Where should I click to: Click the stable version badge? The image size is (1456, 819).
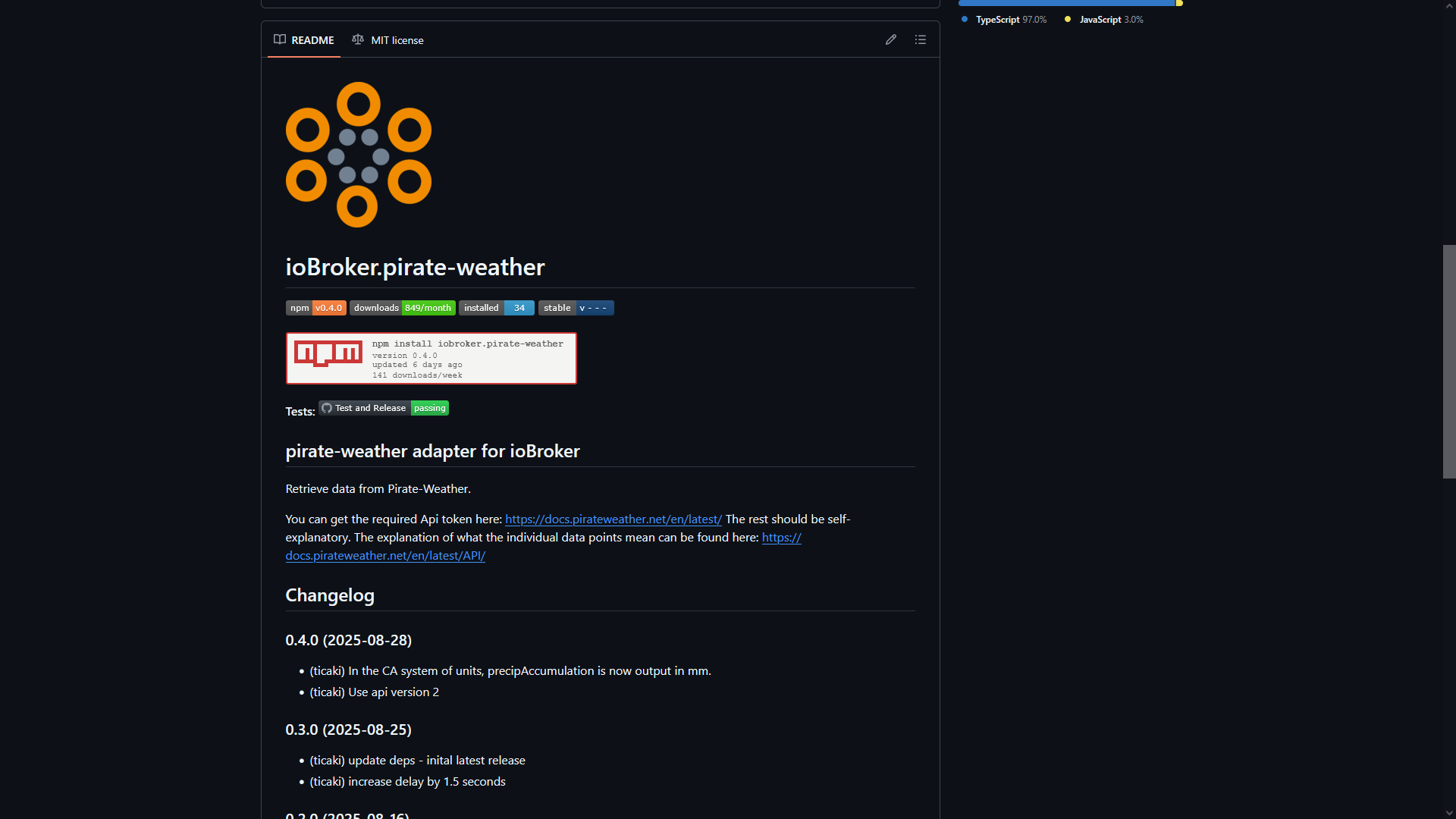pos(576,308)
